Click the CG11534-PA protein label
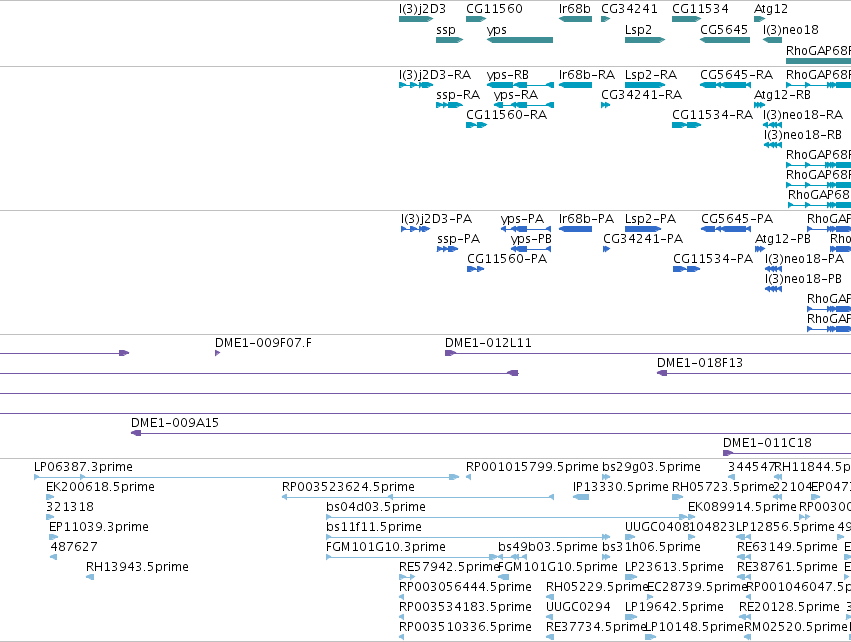Image resolution: width=851 pixels, height=642 pixels. click(713, 259)
